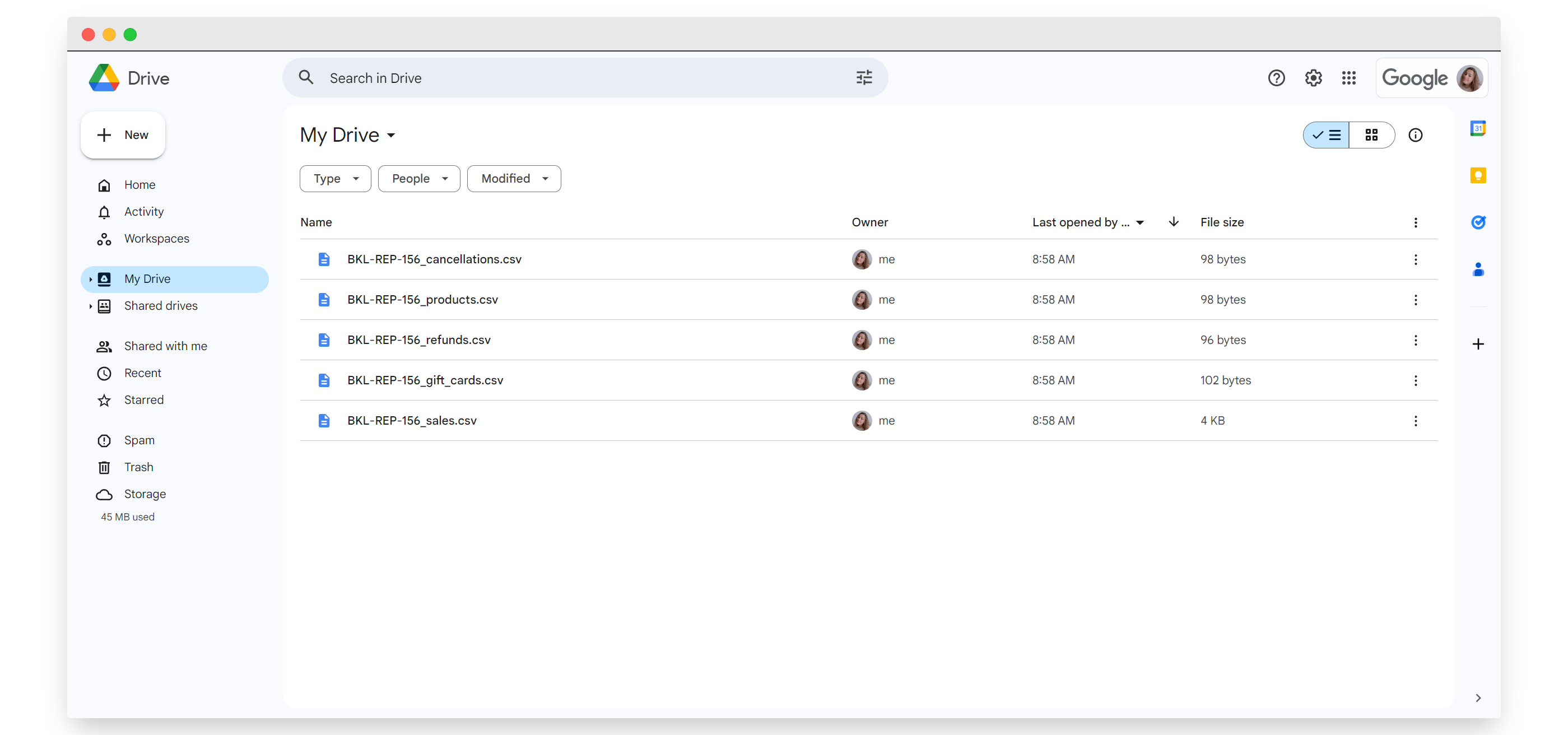The height and width of the screenshot is (735, 1568).
Task: Open the Trash section
Action: 139,467
